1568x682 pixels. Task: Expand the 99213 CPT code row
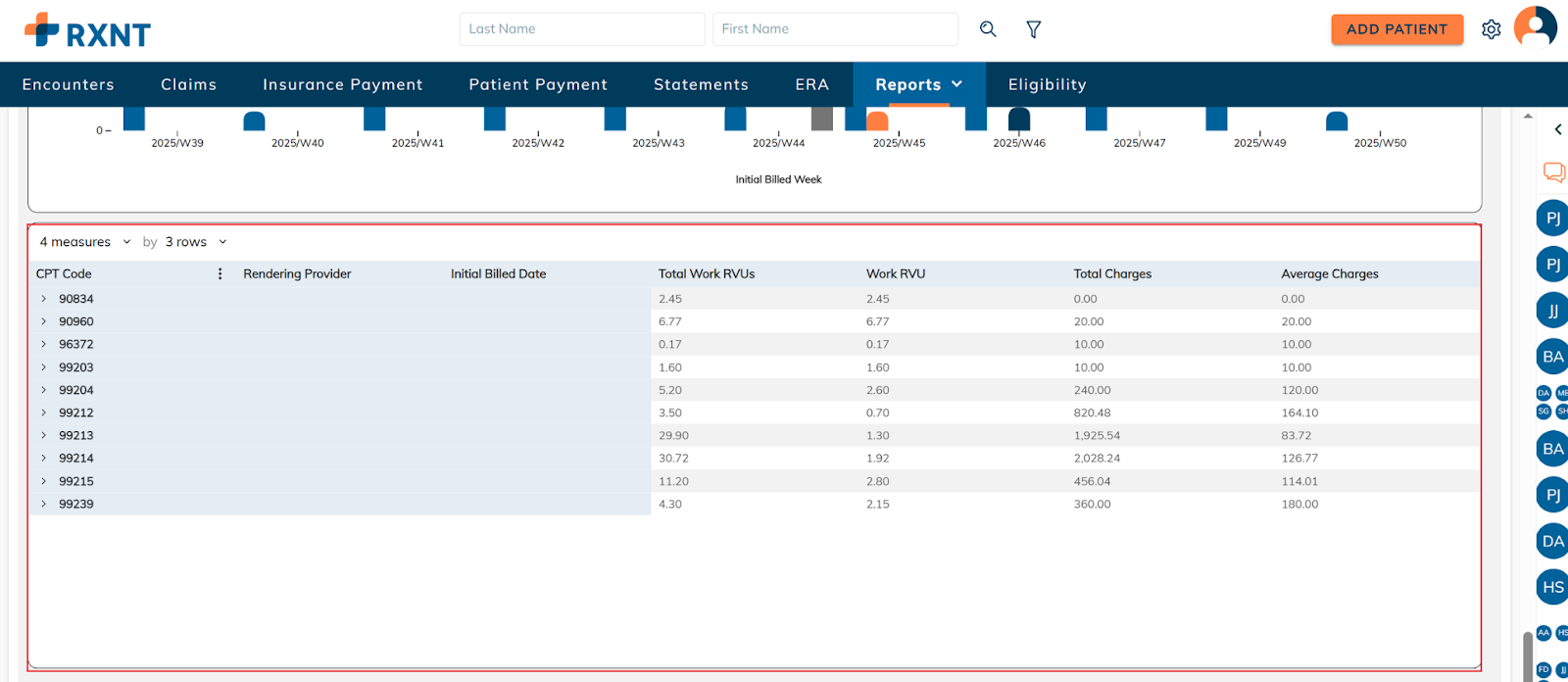44,435
